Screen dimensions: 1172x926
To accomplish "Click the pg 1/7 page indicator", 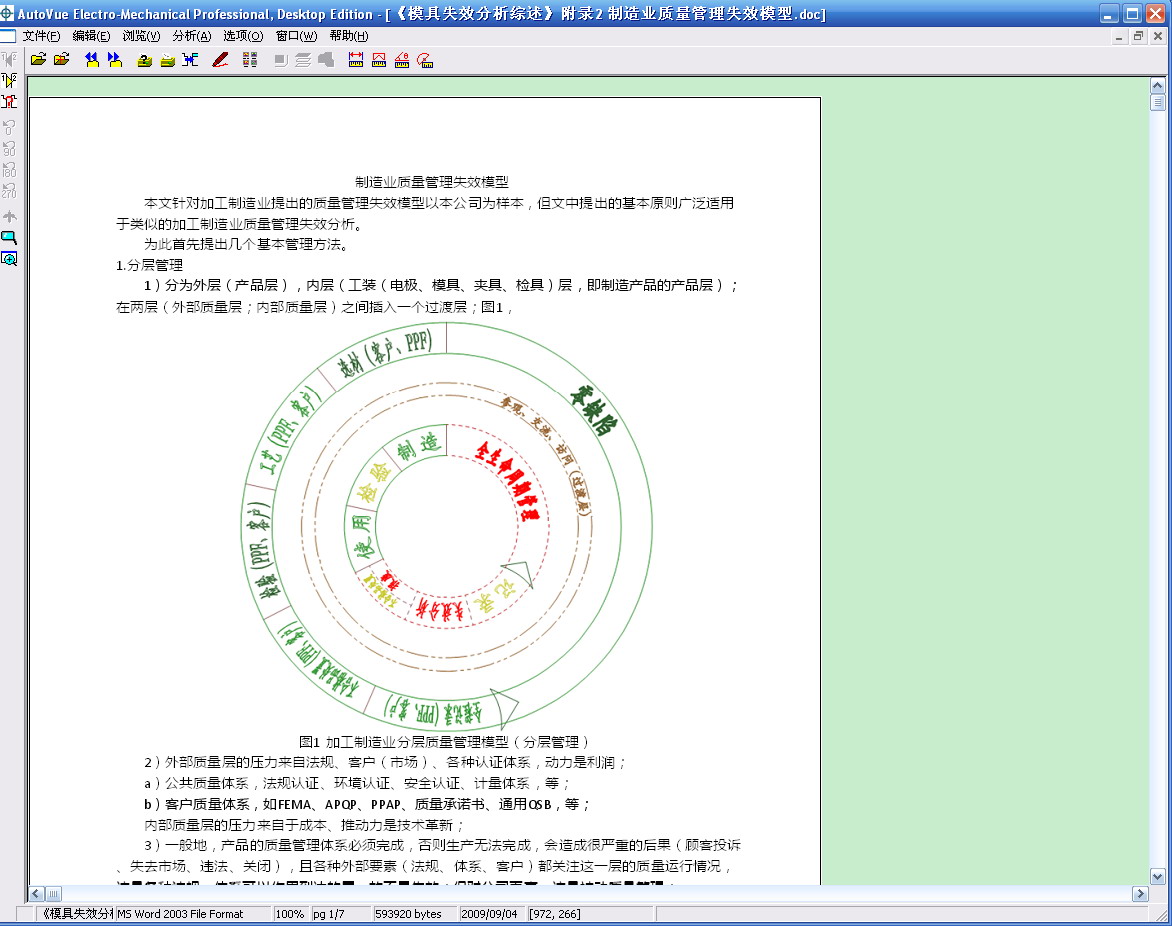I will point(339,914).
